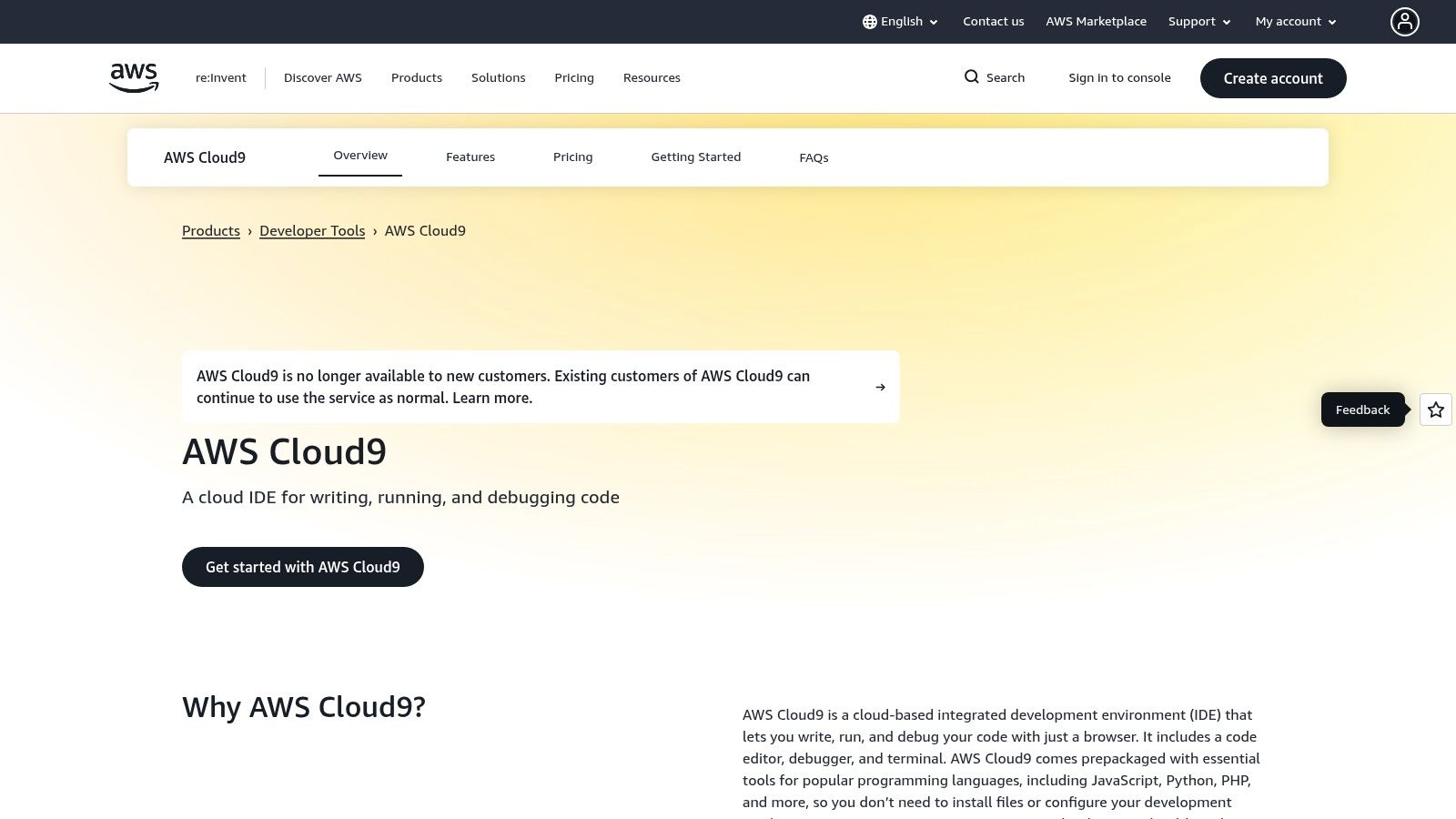
Task: Open the Feedback flyout
Action: coord(1362,409)
